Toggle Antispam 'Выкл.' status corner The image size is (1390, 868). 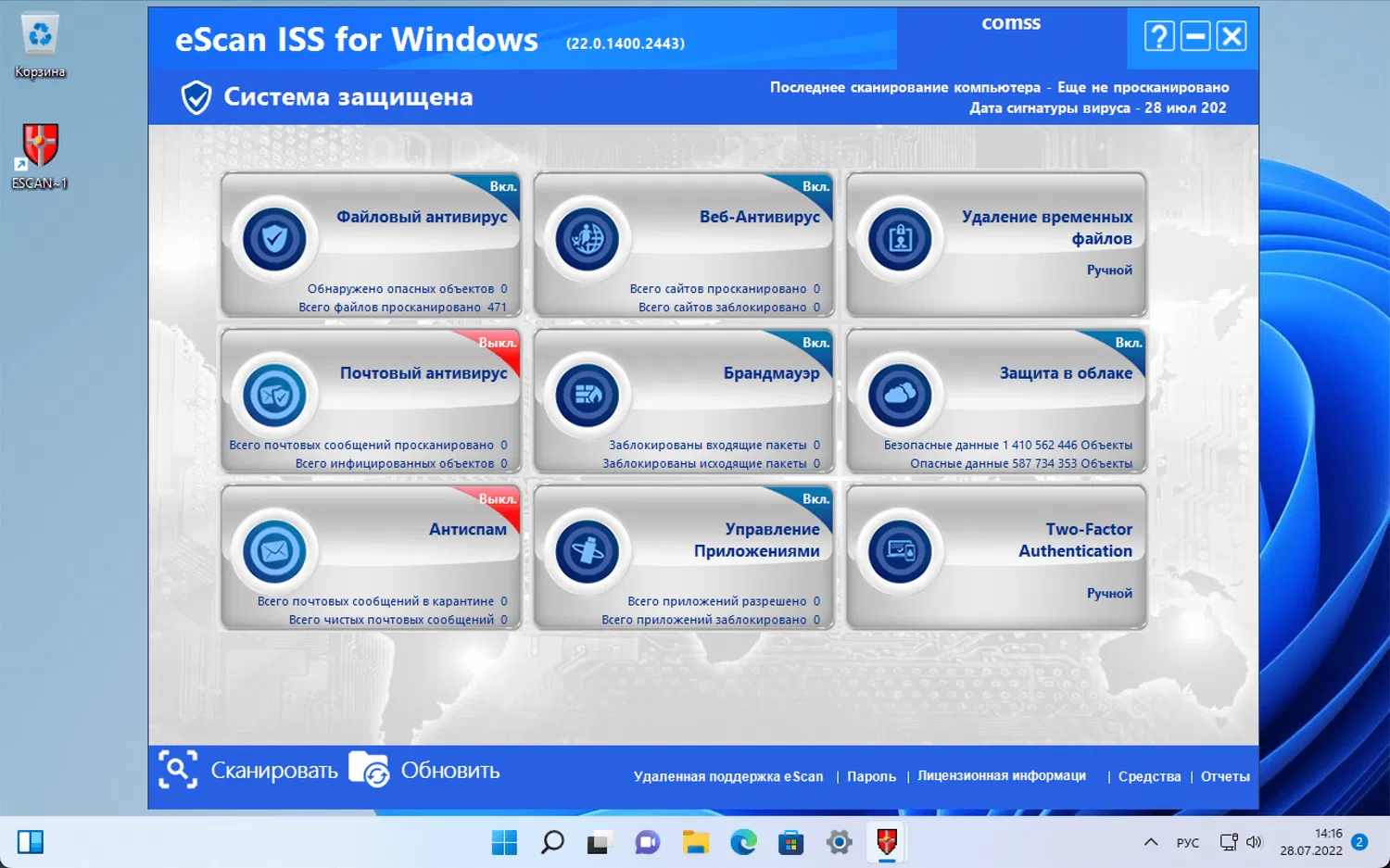pos(498,499)
